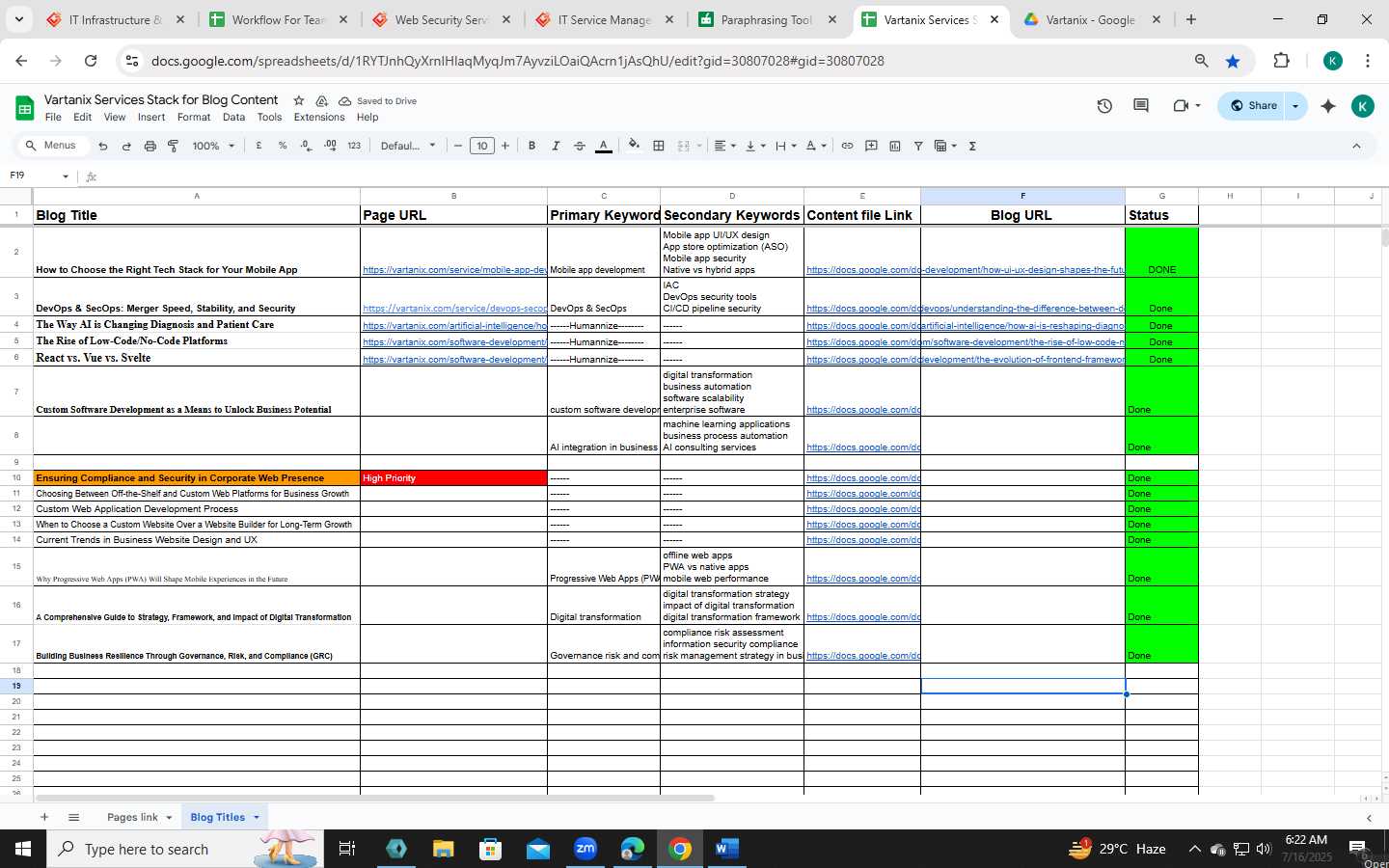Image resolution: width=1389 pixels, height=868 pixels.
Task: Open the Sheets home icon
Action: tap(25, 108)
